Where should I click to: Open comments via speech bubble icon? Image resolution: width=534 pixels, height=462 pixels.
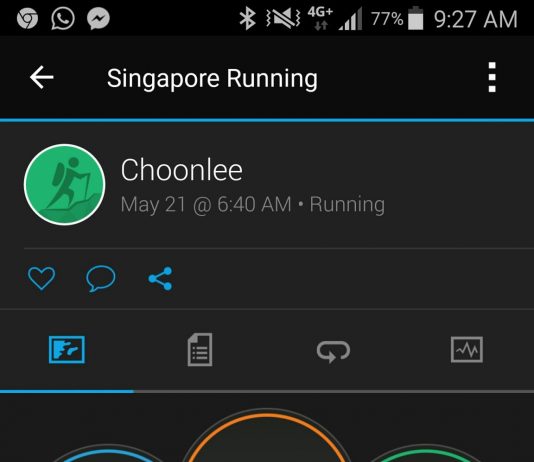tap(101, 278)
